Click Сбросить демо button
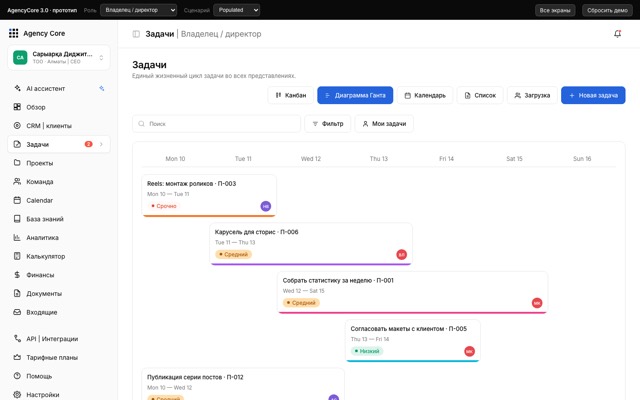Viewport: 640px width, 400px height. pyautogui.click(x=607, y=10)
